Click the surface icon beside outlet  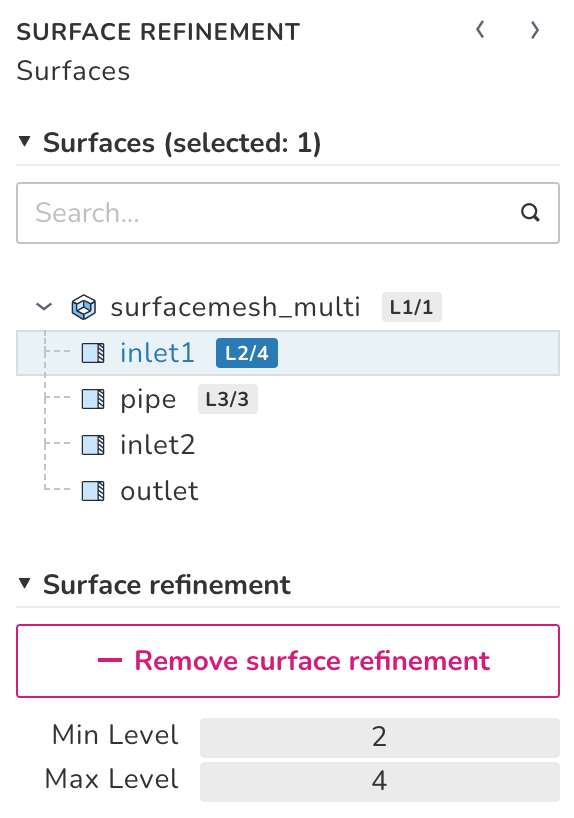pyautogui.click(x=93, y=491)
